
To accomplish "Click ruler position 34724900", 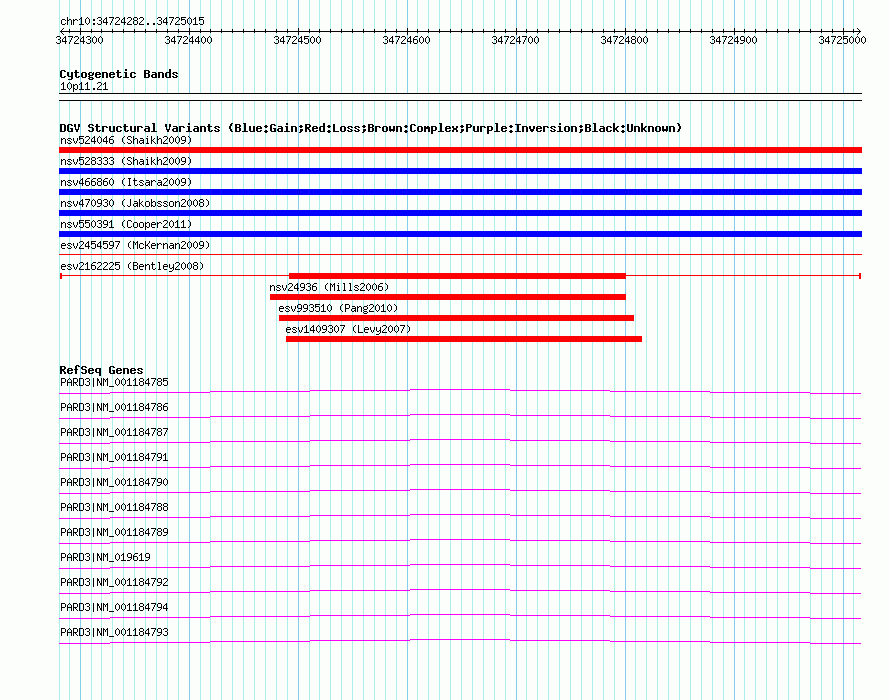I will coord(733,40).
